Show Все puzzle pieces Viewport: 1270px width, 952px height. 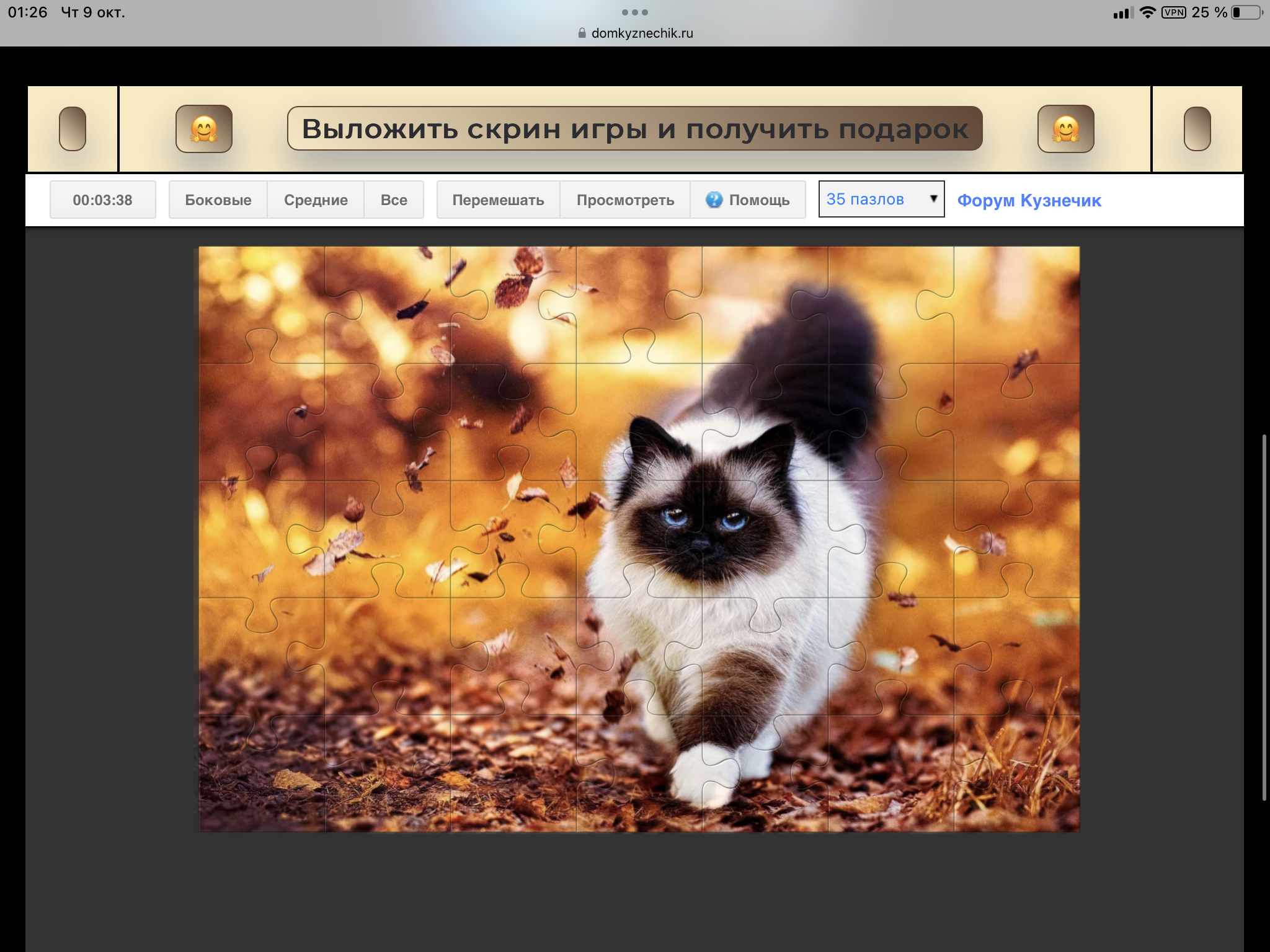click(x=394, y=200)
